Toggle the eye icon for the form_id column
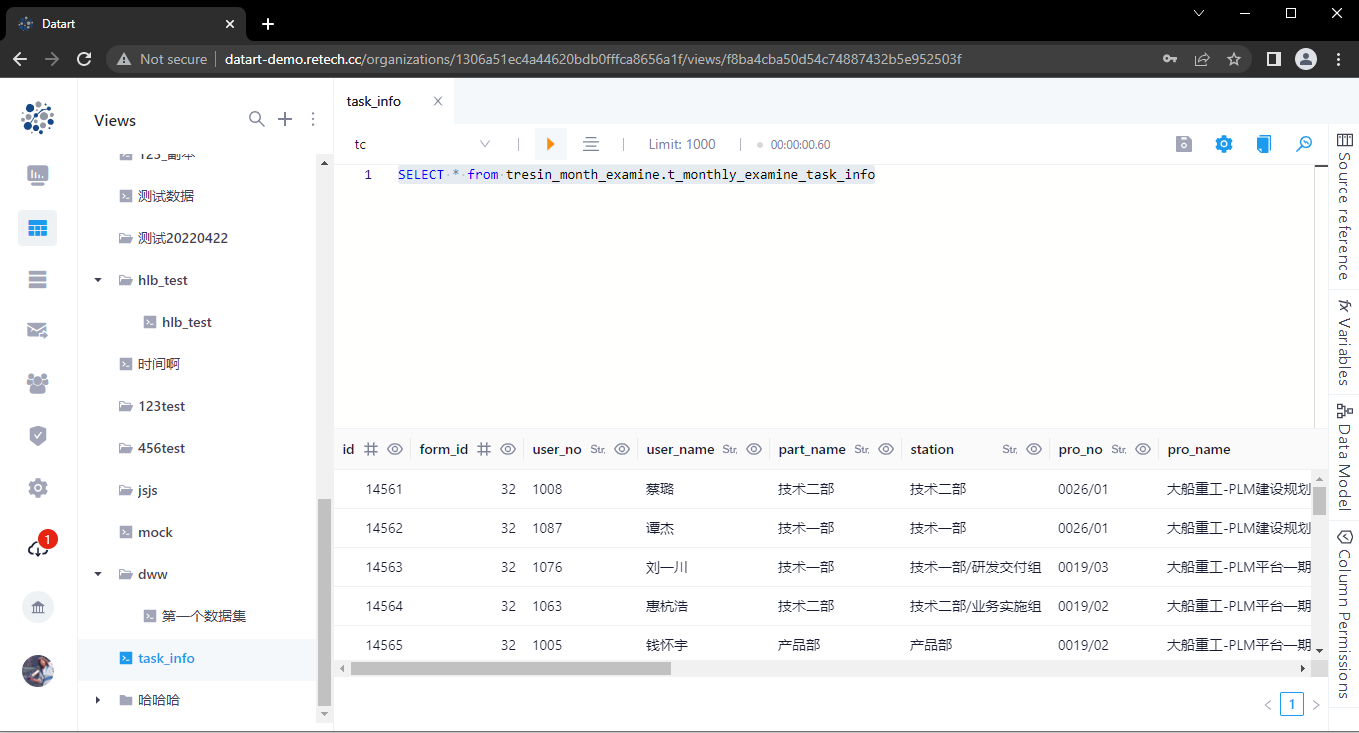 (x=508, y=449)
